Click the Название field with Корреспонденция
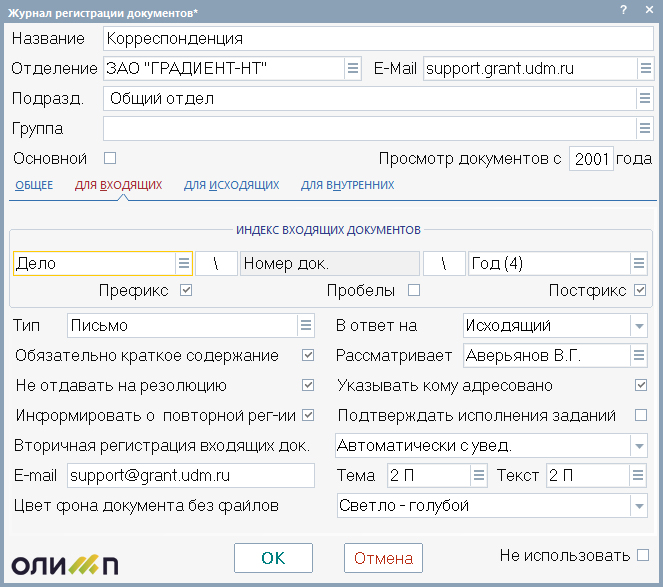 tap(378, 38)
